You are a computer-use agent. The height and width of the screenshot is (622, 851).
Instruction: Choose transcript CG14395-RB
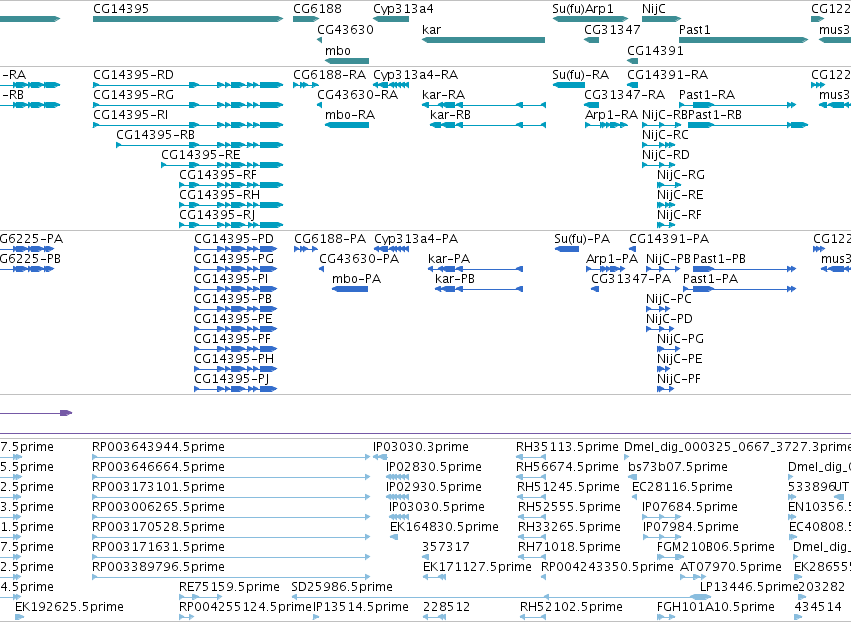click(x=155, y=135)
